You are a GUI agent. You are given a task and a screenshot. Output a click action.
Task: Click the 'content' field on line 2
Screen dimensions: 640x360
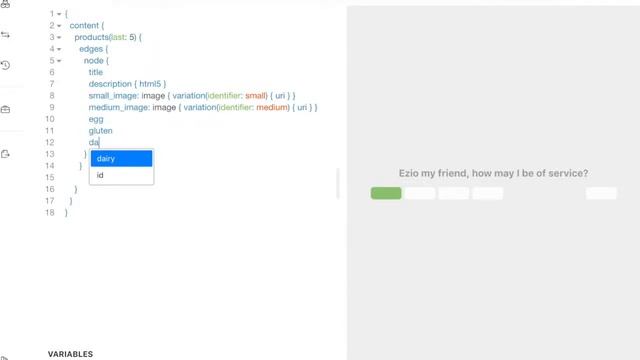tap(84, 25)
